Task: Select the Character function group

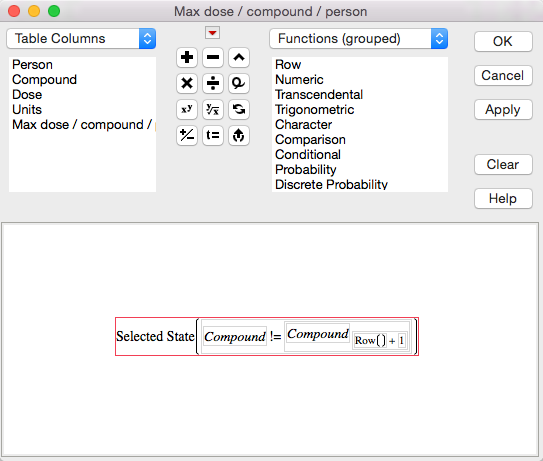Action: [x=303, y=124]
